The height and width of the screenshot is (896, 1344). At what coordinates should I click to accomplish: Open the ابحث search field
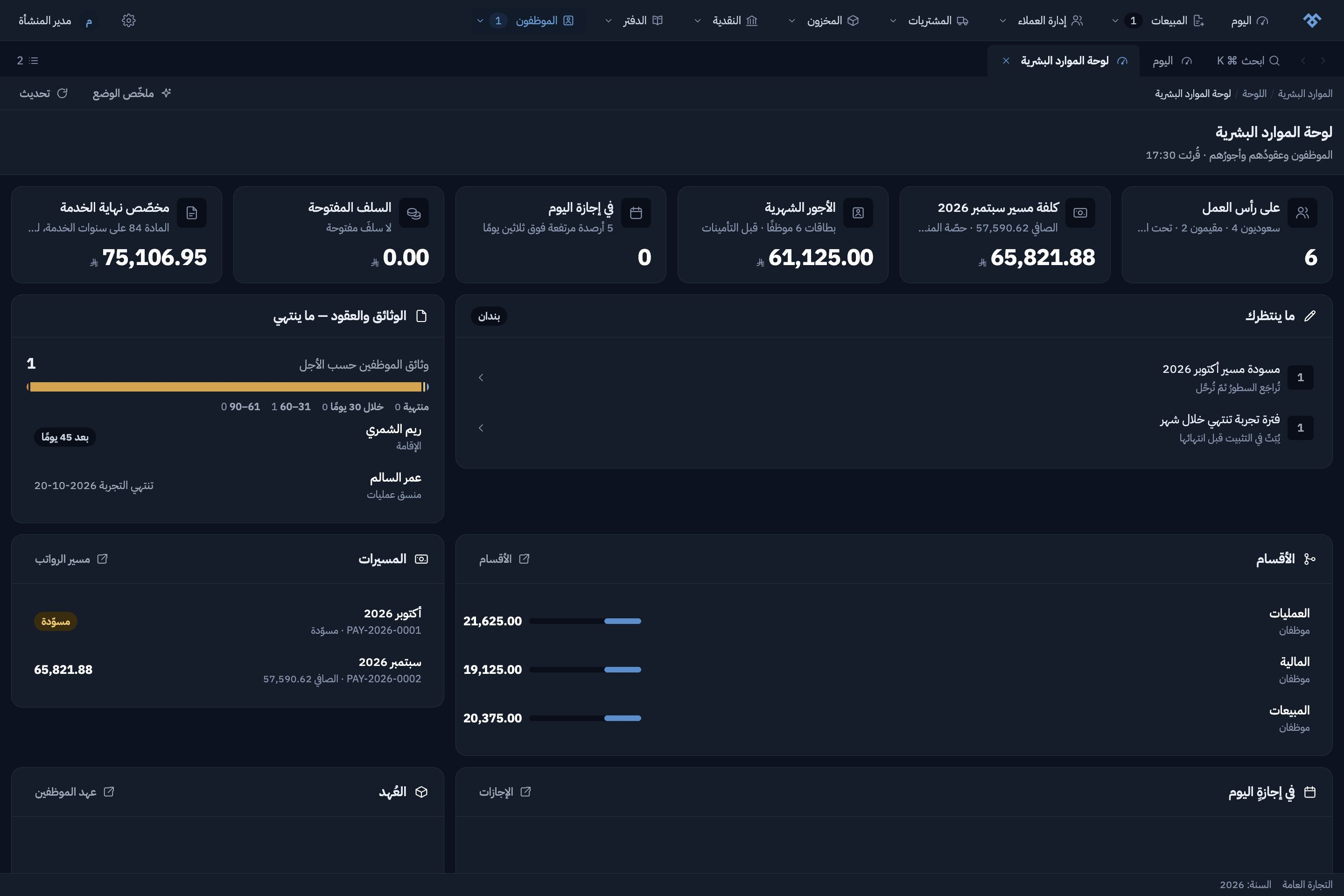[1248, 61]
